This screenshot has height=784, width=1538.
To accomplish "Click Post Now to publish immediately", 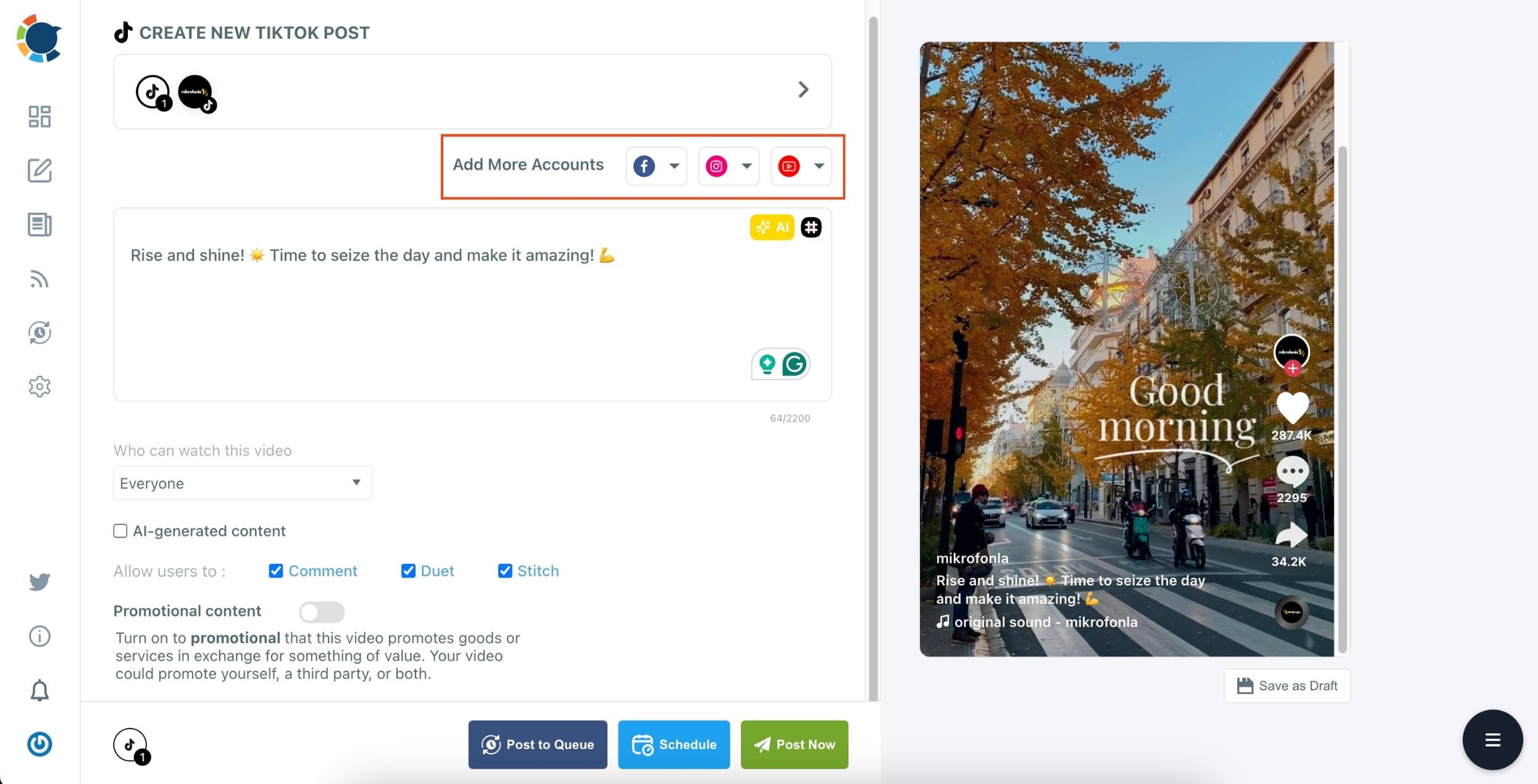I will (x=794, y=744).
